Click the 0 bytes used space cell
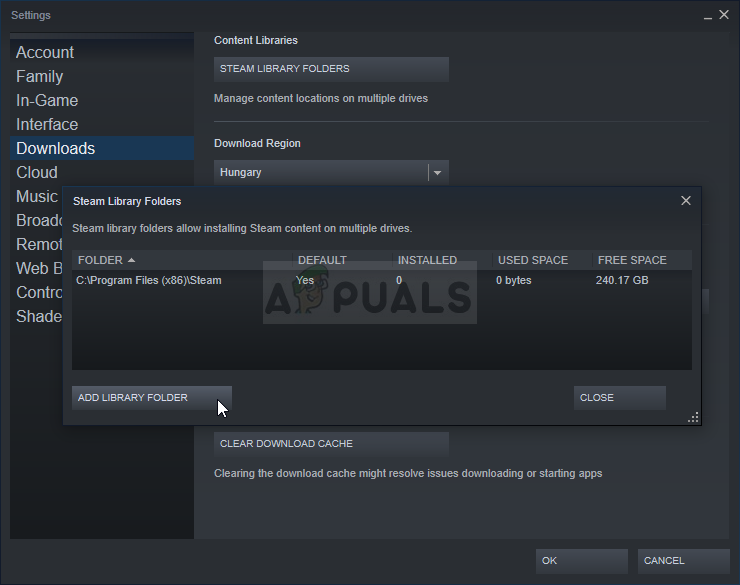The height and width of the screenshot is (585, 740). coord(513,280)
